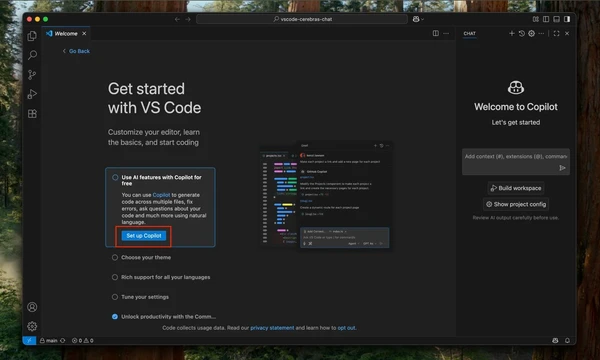Select the CHAT panel tab
This screenshot has height=360, width=600.
click(x=470, y=34)
